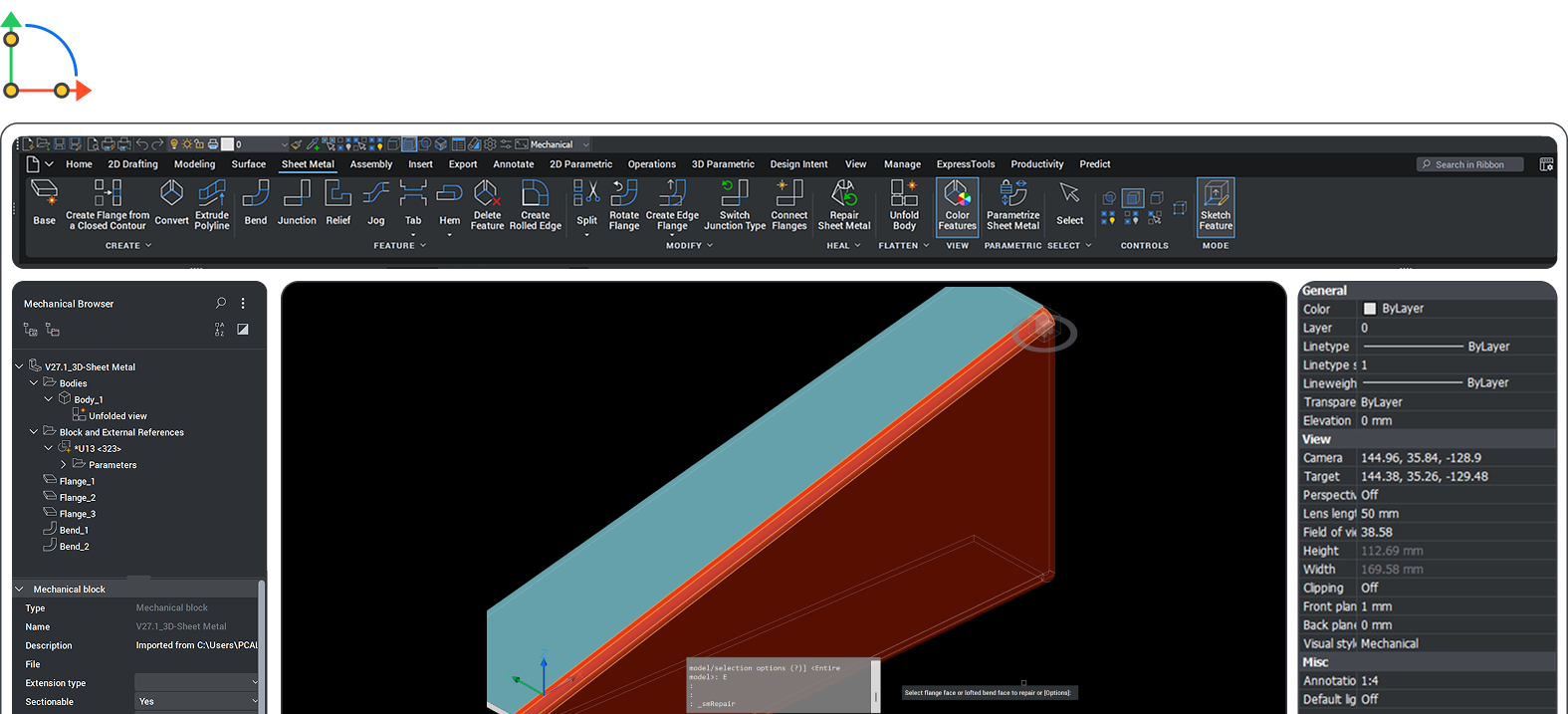Collapse the Bodies folder

(x=34, y=382)
